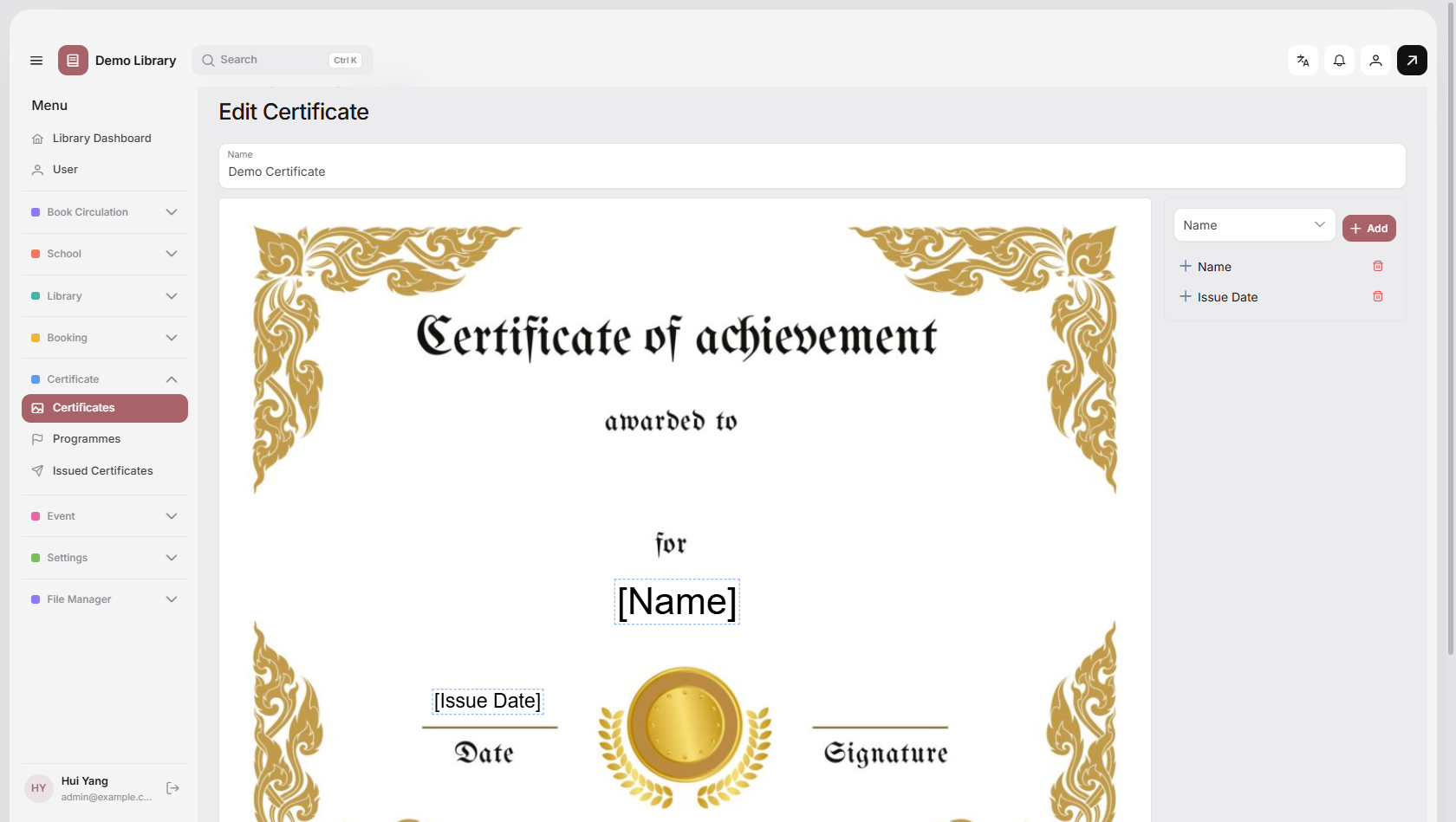Select the Certificates sidebar item

pos(104,408)
